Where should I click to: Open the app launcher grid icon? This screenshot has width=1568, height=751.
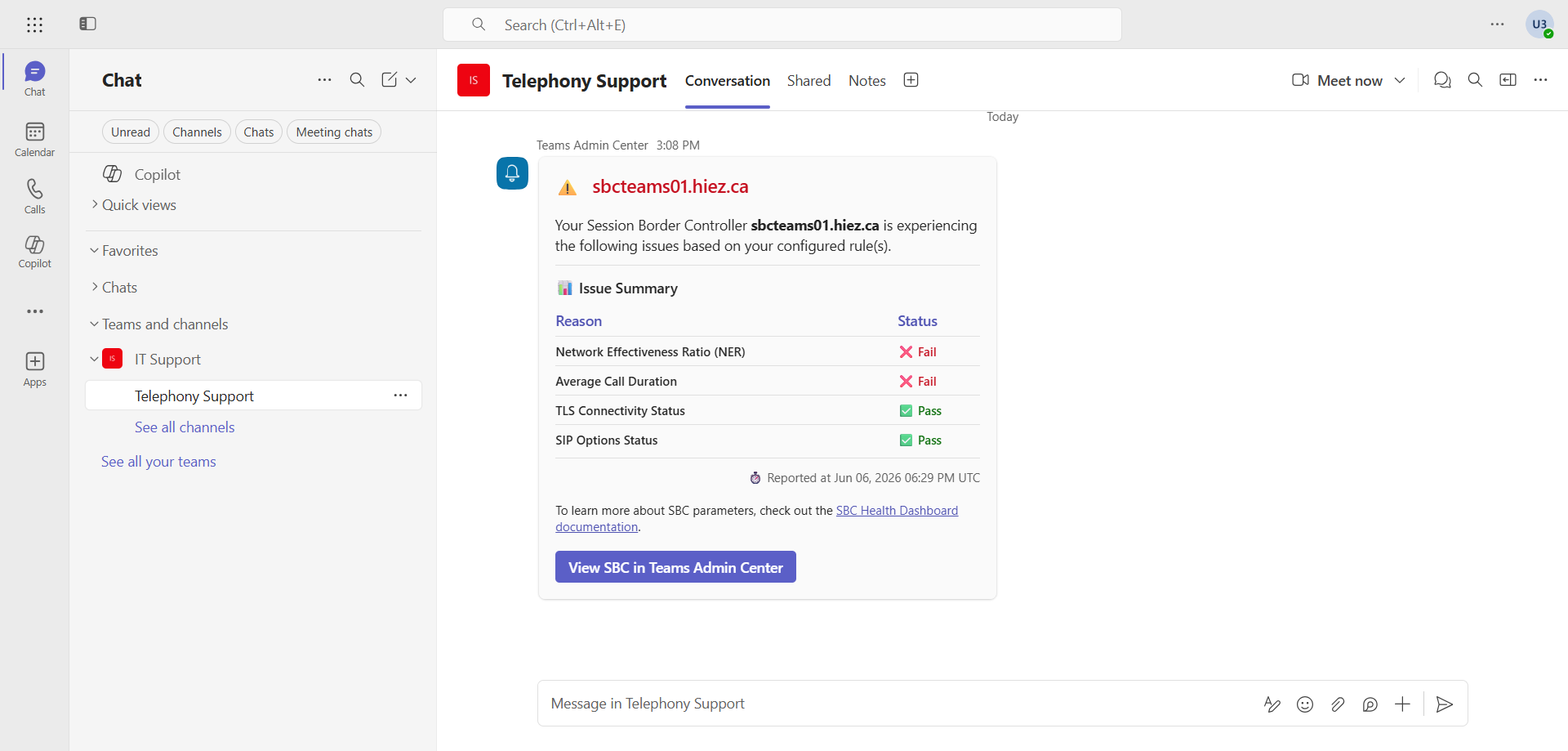(x=34, y=25)
